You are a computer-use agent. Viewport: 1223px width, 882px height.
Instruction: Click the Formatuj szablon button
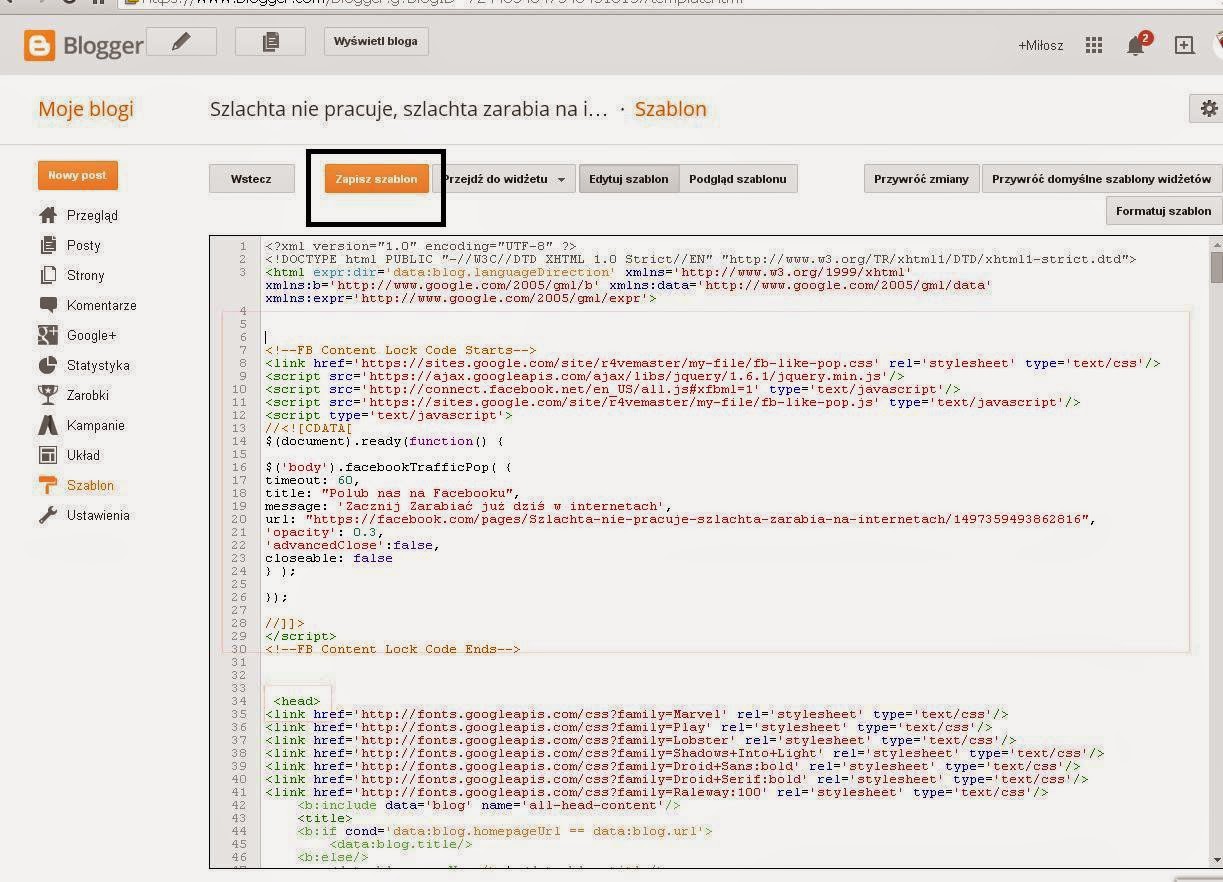(x=1163, y=211)
